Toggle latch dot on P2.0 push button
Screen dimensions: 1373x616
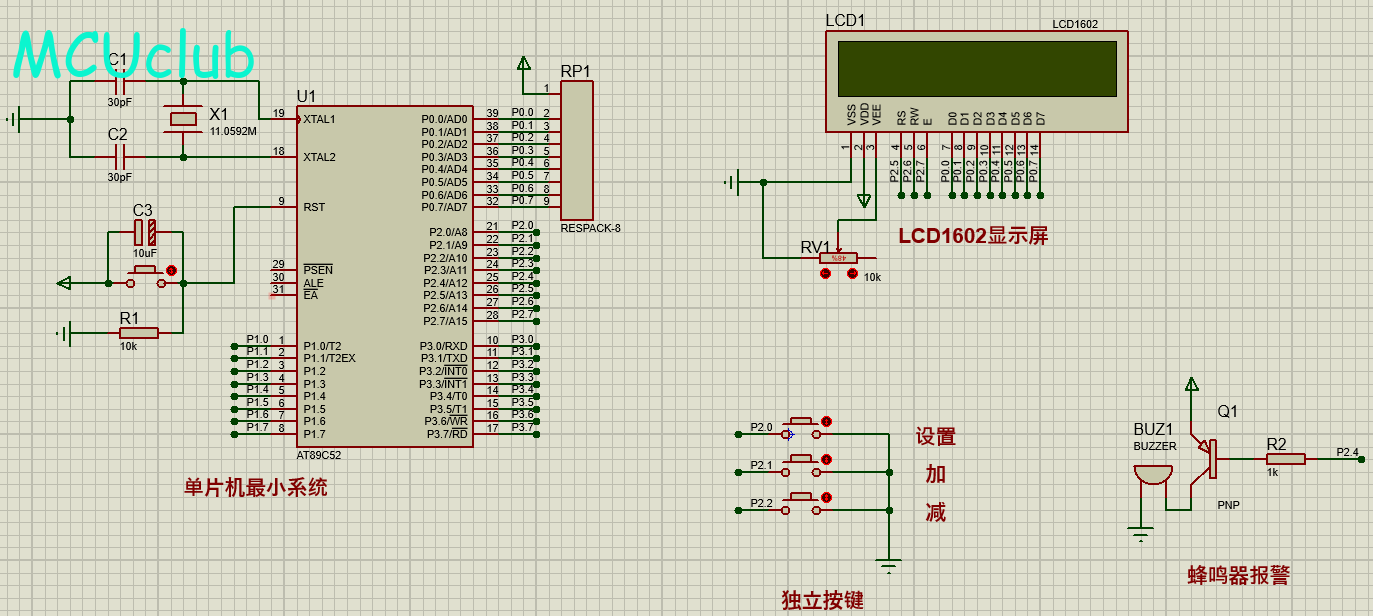coord(826,421)
